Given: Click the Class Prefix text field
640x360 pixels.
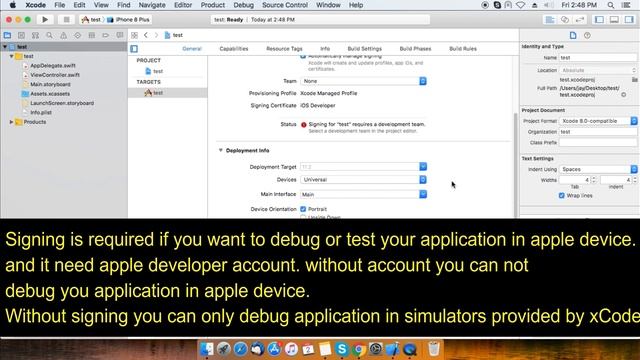Looking at the screenshot, I should click(598, 142).
